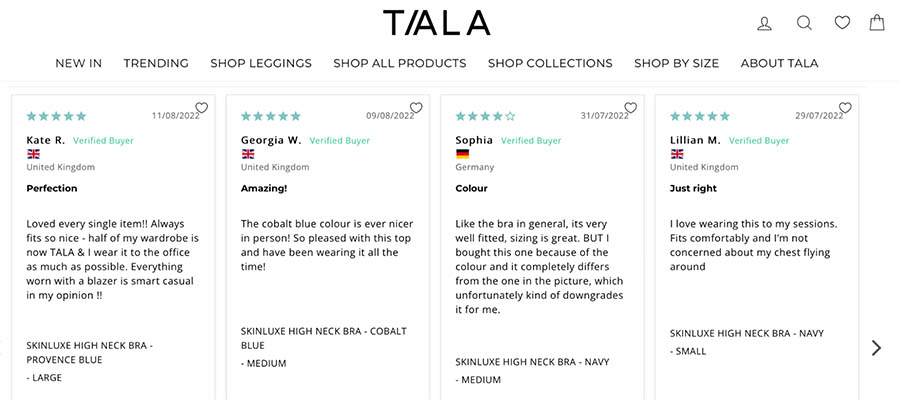
Task: Go to the NEW IN section
Action: pos(78,63)
